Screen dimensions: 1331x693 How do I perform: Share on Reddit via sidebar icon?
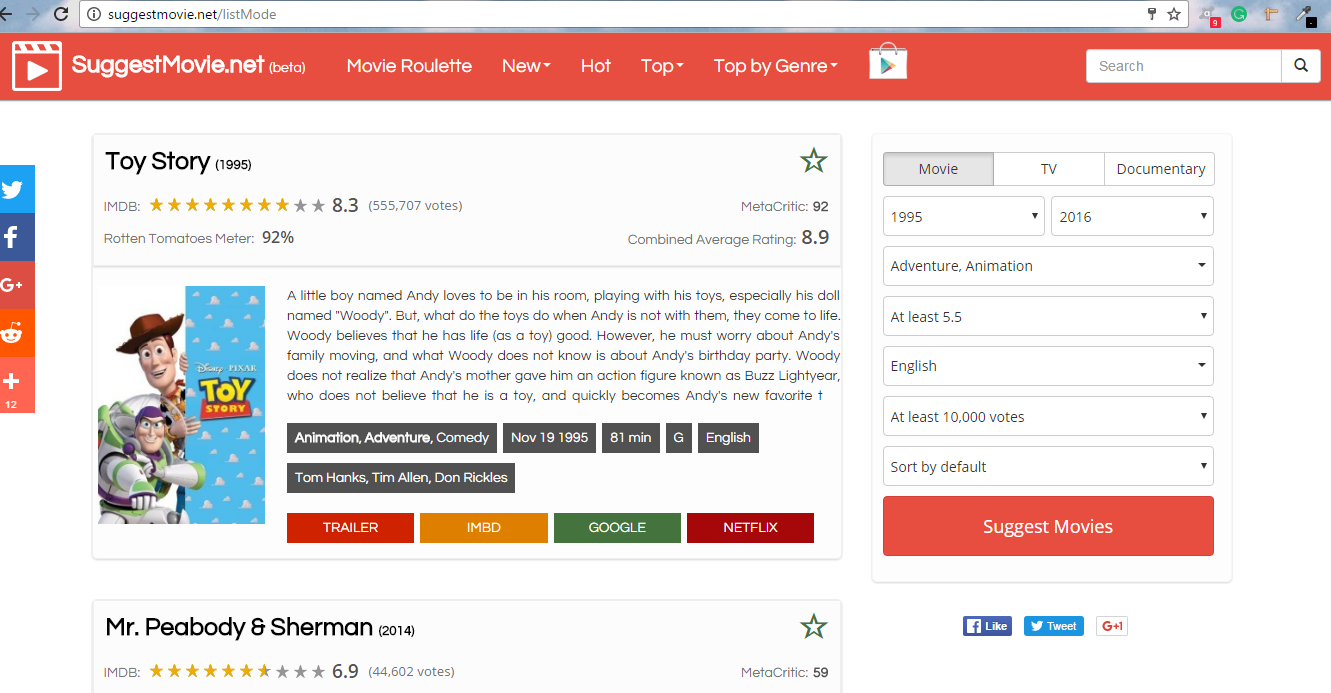[x=14, y=333]
